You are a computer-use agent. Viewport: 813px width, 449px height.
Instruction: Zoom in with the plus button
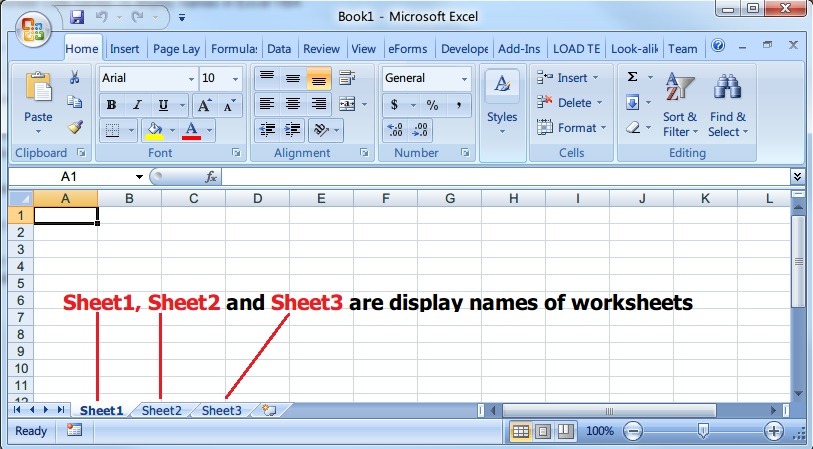click(774, 431)
